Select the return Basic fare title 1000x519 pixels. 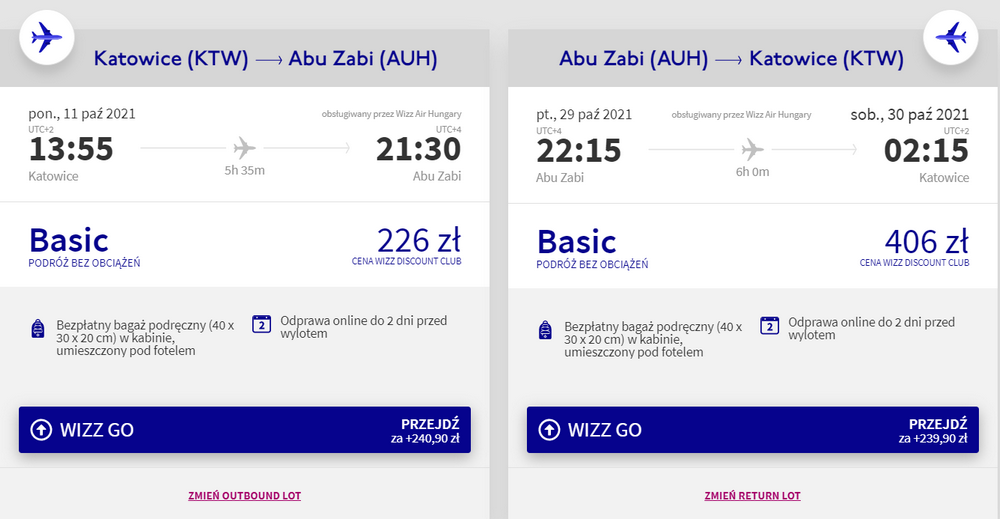(x=577, y=241)
